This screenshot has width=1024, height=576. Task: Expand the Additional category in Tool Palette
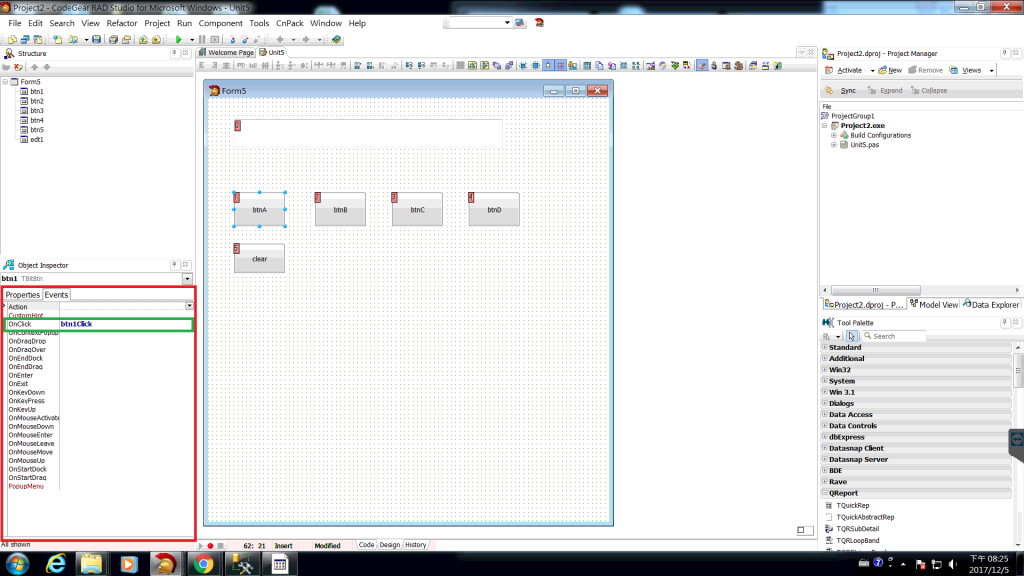825,359
